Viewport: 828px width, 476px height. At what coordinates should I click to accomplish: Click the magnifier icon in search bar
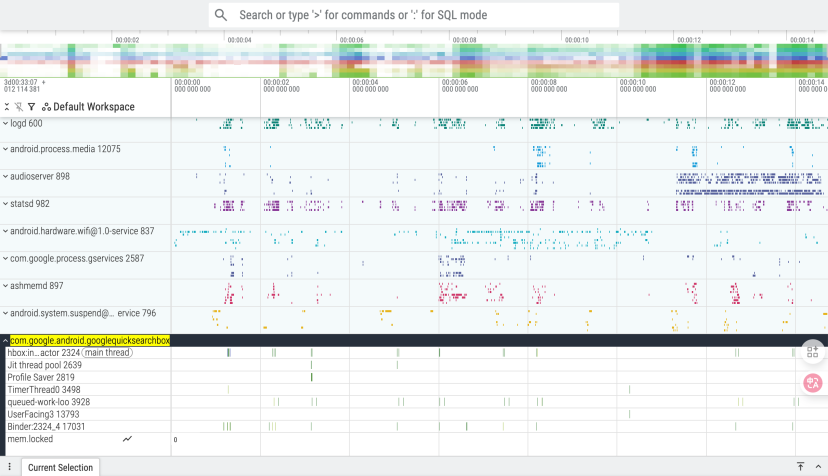(x=221, y=15)
